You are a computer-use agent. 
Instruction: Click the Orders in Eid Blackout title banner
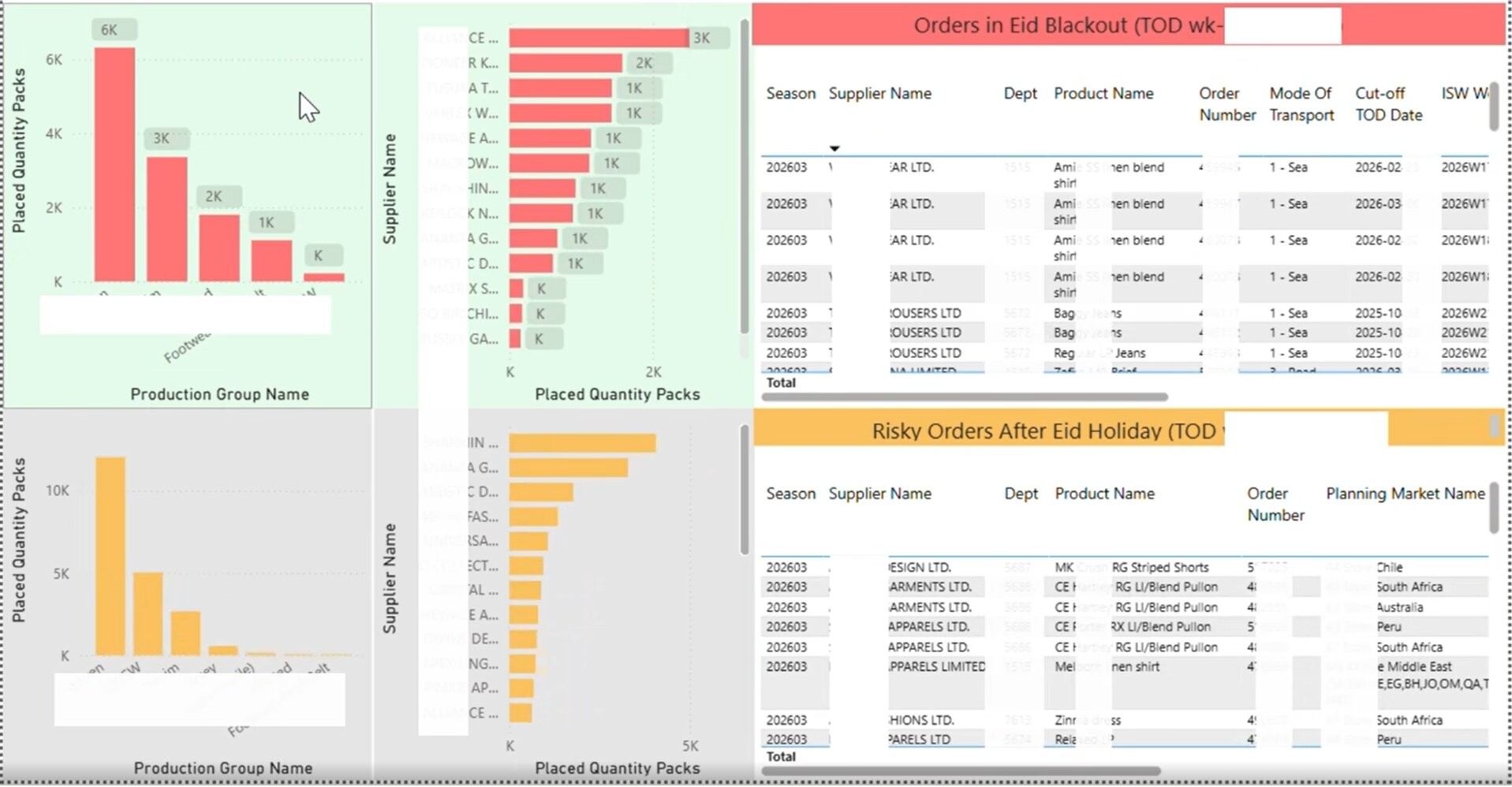1065,25
